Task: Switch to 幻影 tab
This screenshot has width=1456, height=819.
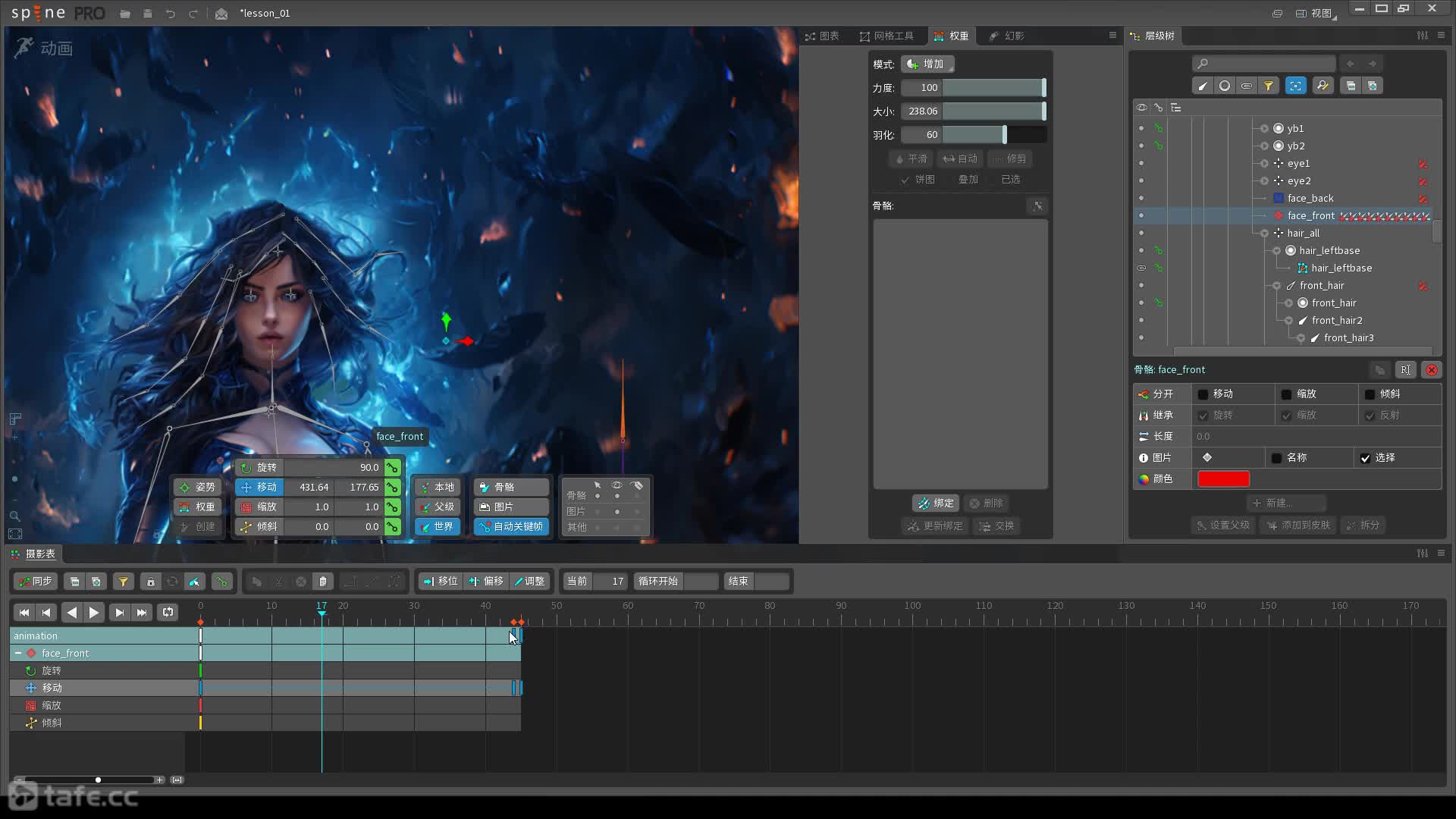Action: 1007,36
